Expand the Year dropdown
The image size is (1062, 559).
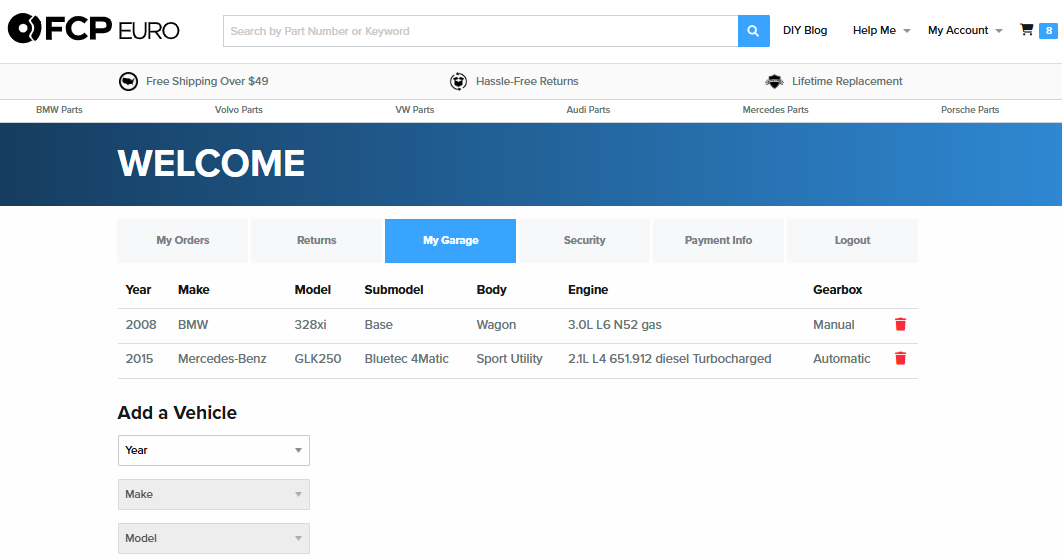[213, 450]
